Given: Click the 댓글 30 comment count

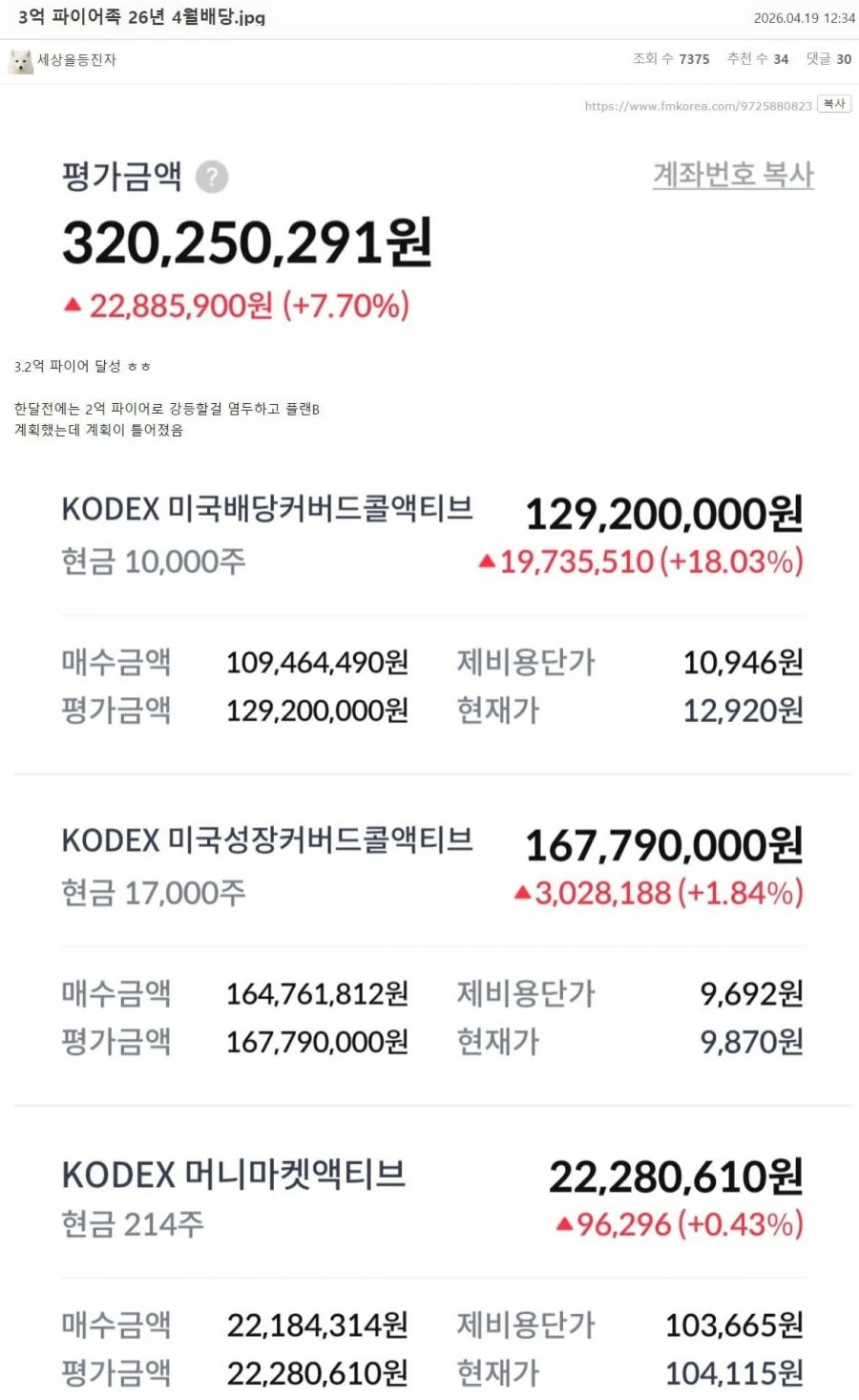Looking at the screenshot, I should click(828, 58).
